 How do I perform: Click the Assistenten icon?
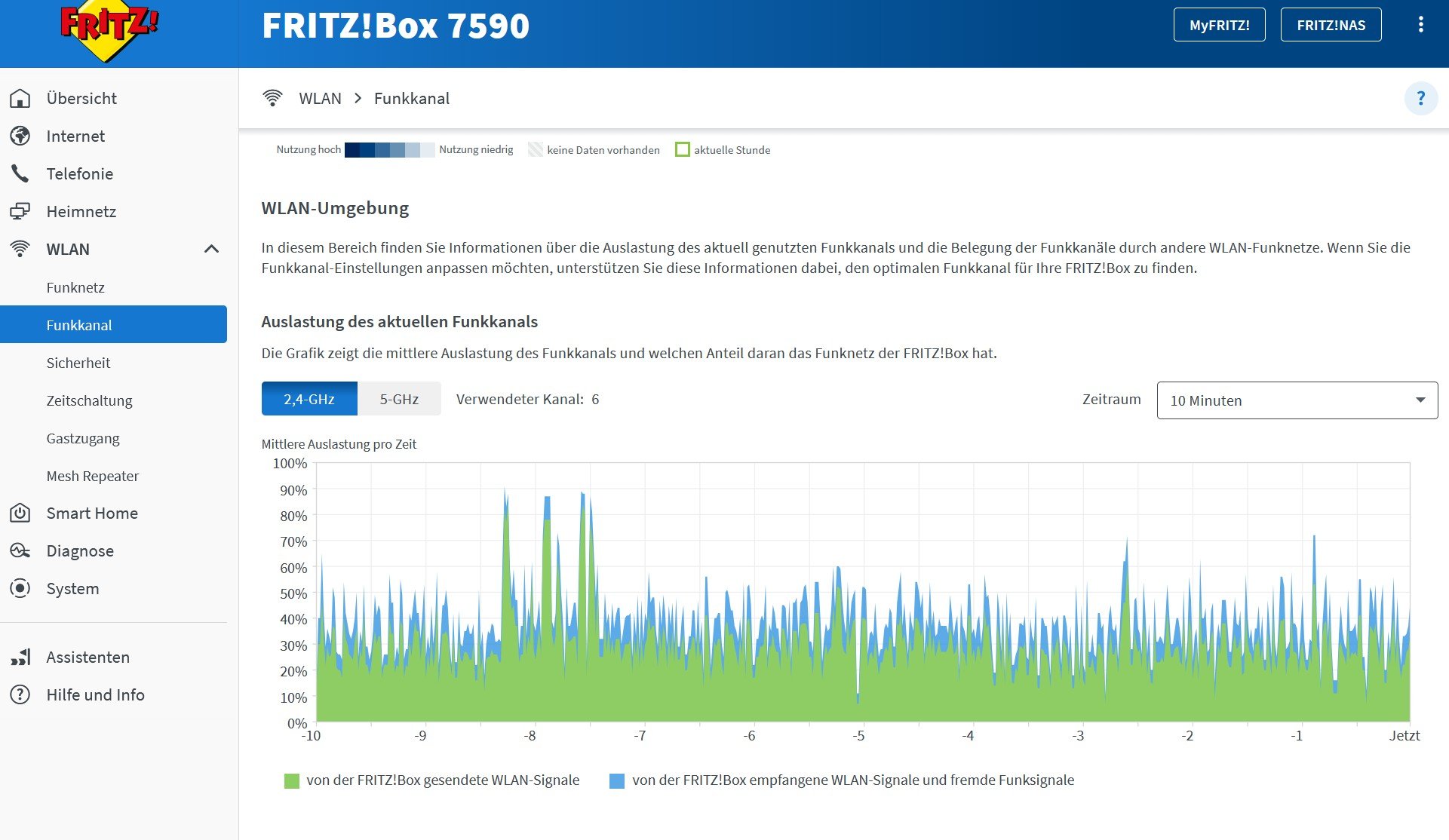[20, 657]
